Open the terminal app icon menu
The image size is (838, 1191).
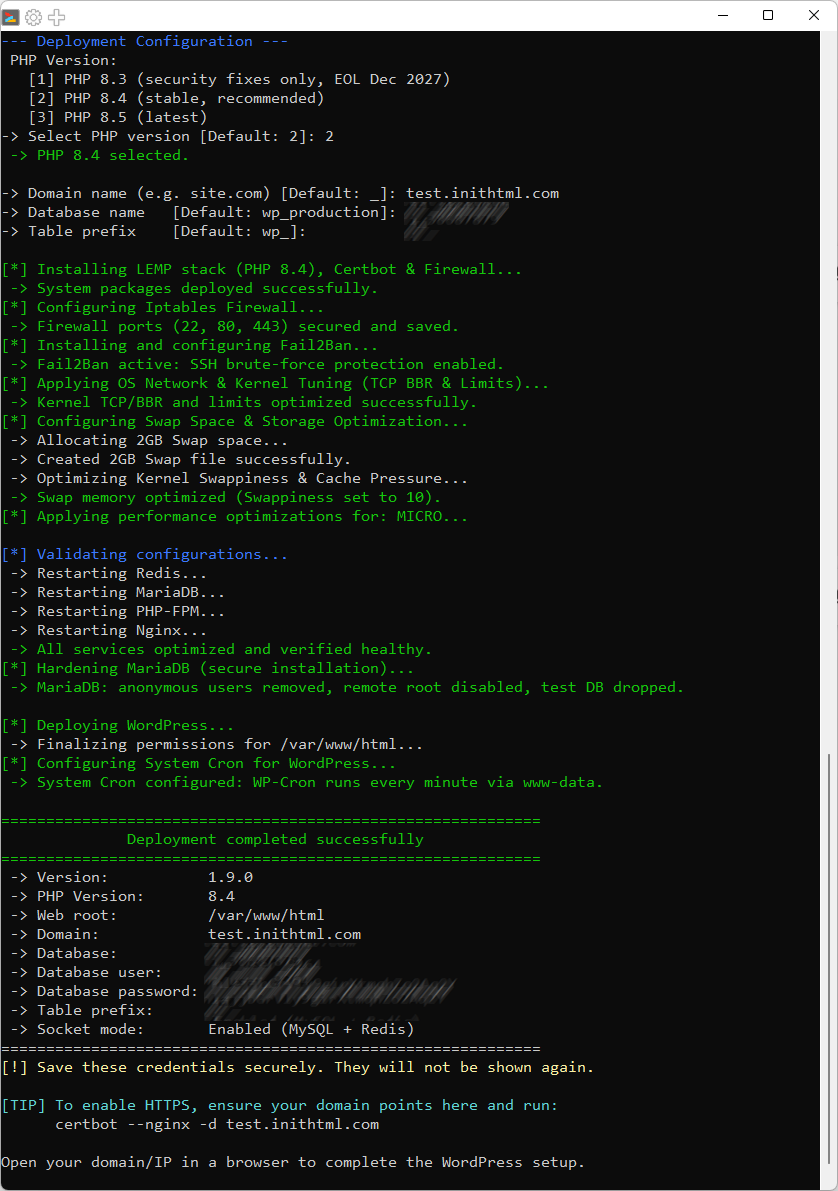(11, 16)
